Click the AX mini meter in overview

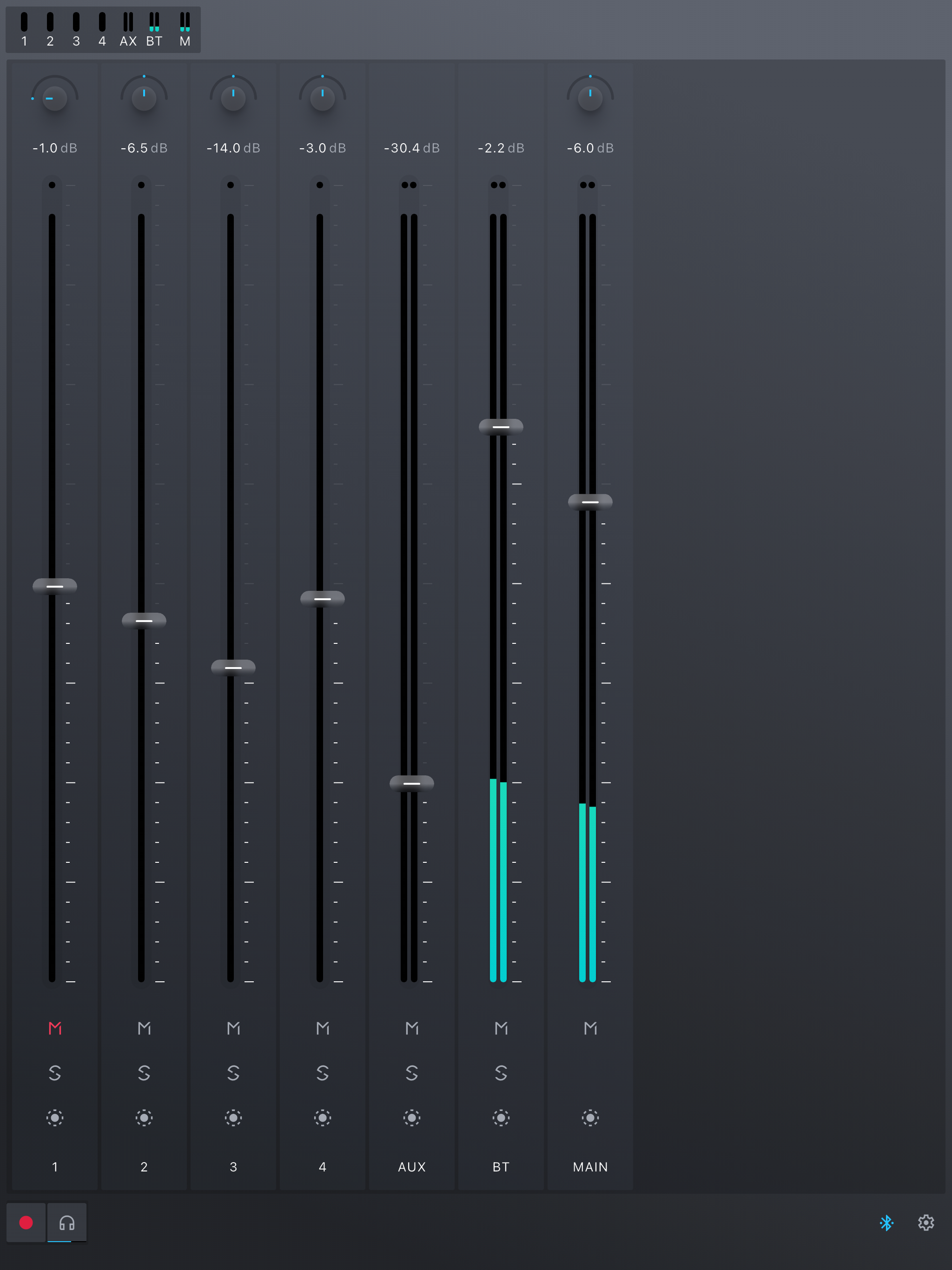pyautogui.click(x=128, y=22)
